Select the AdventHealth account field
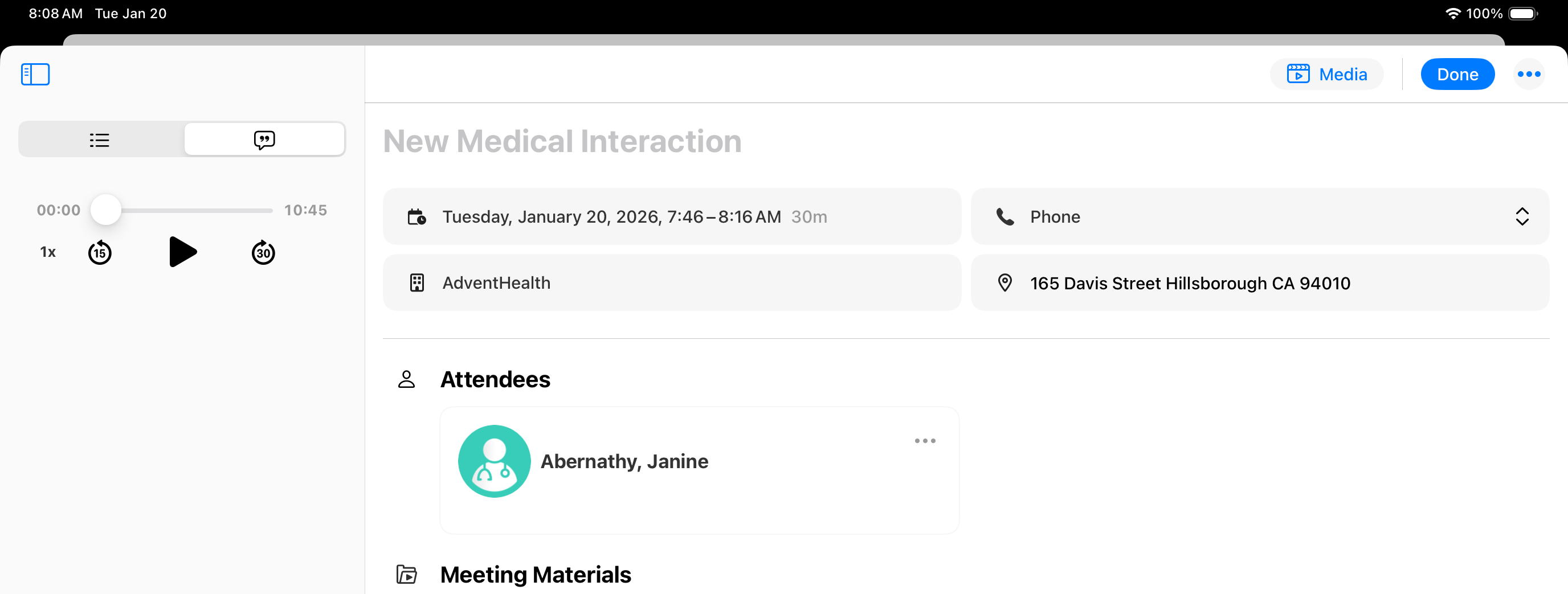The height and width of the screenshot is (594, 1568). 671,283
